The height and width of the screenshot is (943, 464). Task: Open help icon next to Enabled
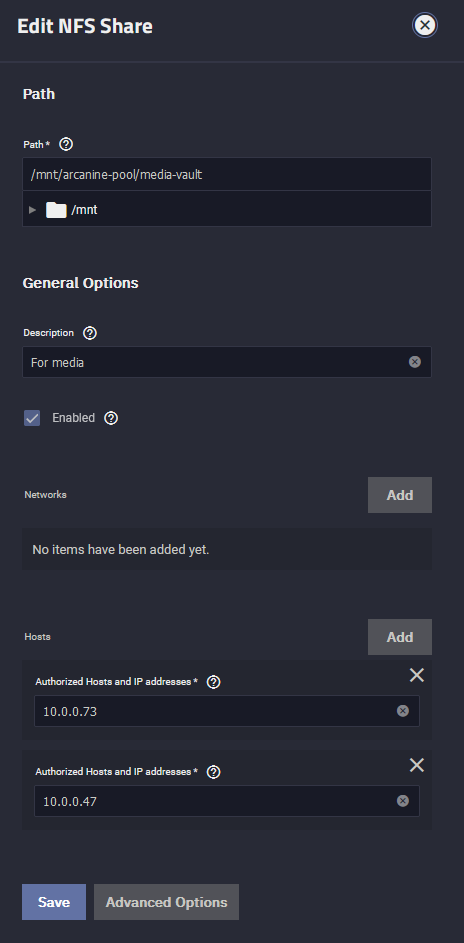click(x=111, y=418)
